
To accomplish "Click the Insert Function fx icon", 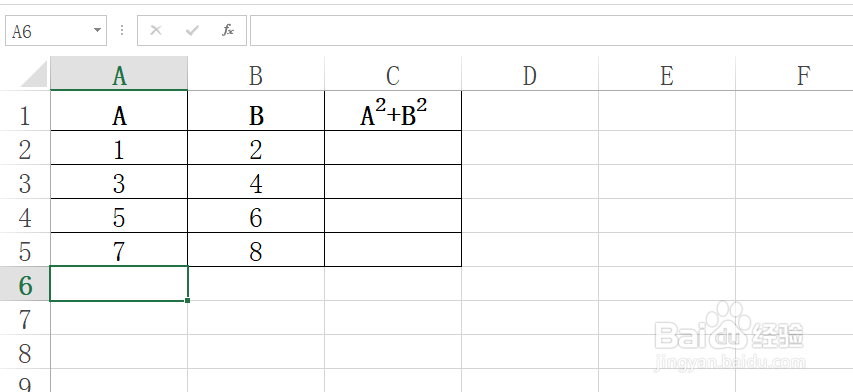I will 227,30.
